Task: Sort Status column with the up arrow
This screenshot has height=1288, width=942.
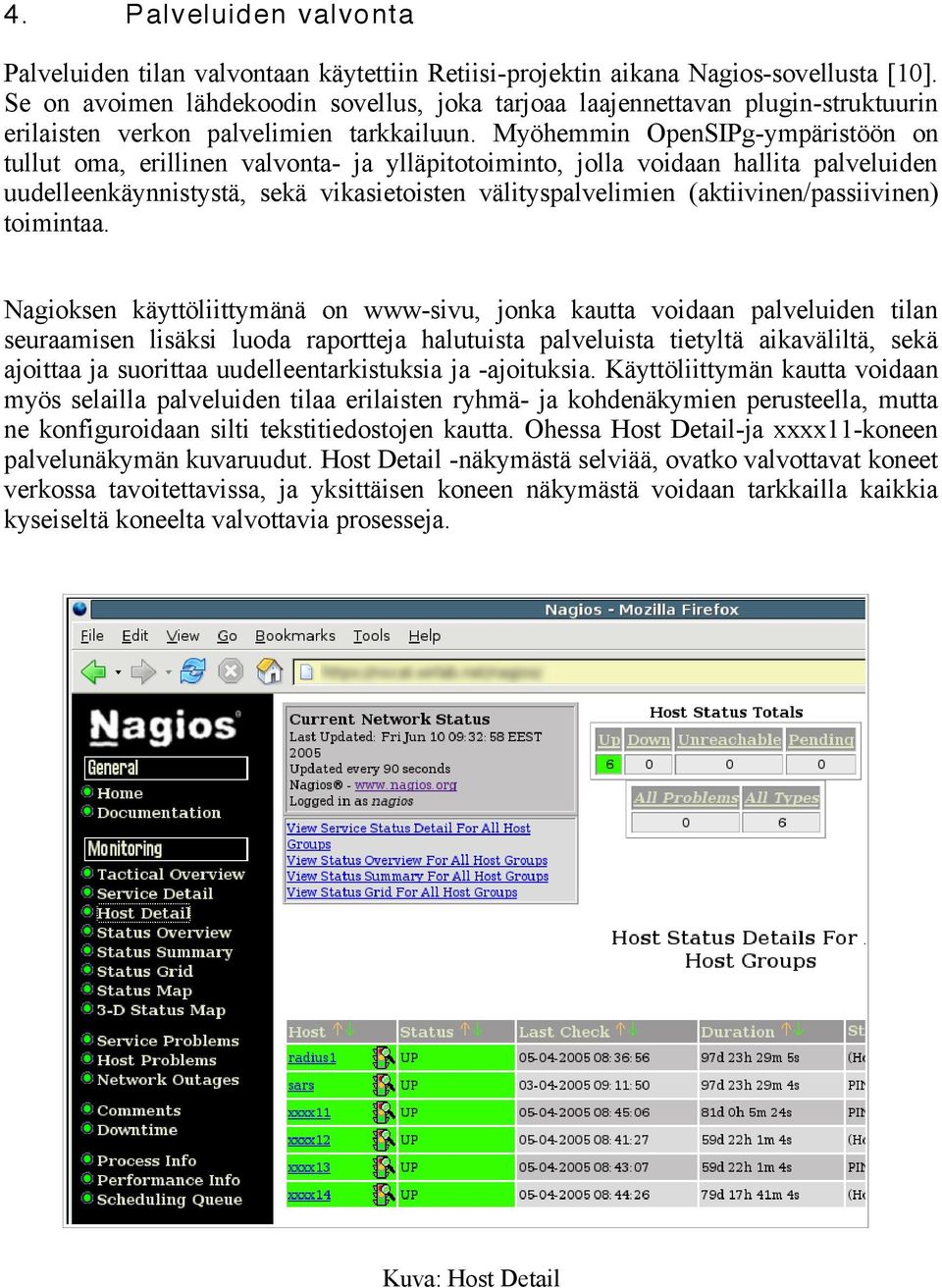Action: click(x=465, y=1030)
